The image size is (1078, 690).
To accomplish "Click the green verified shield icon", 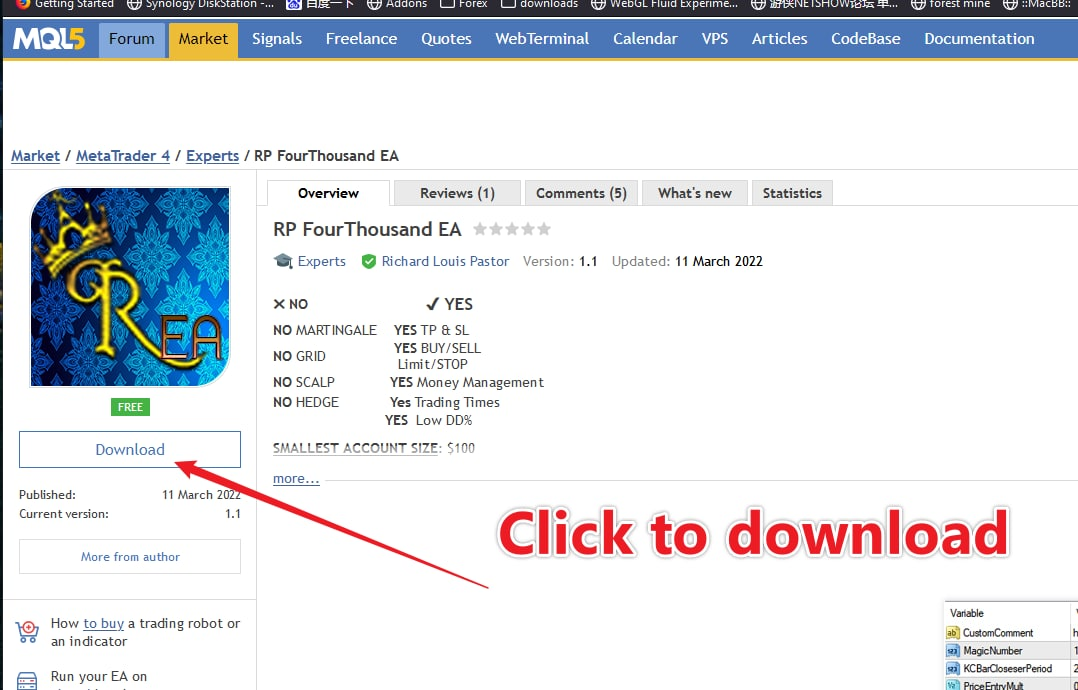I will click(369, 262).
